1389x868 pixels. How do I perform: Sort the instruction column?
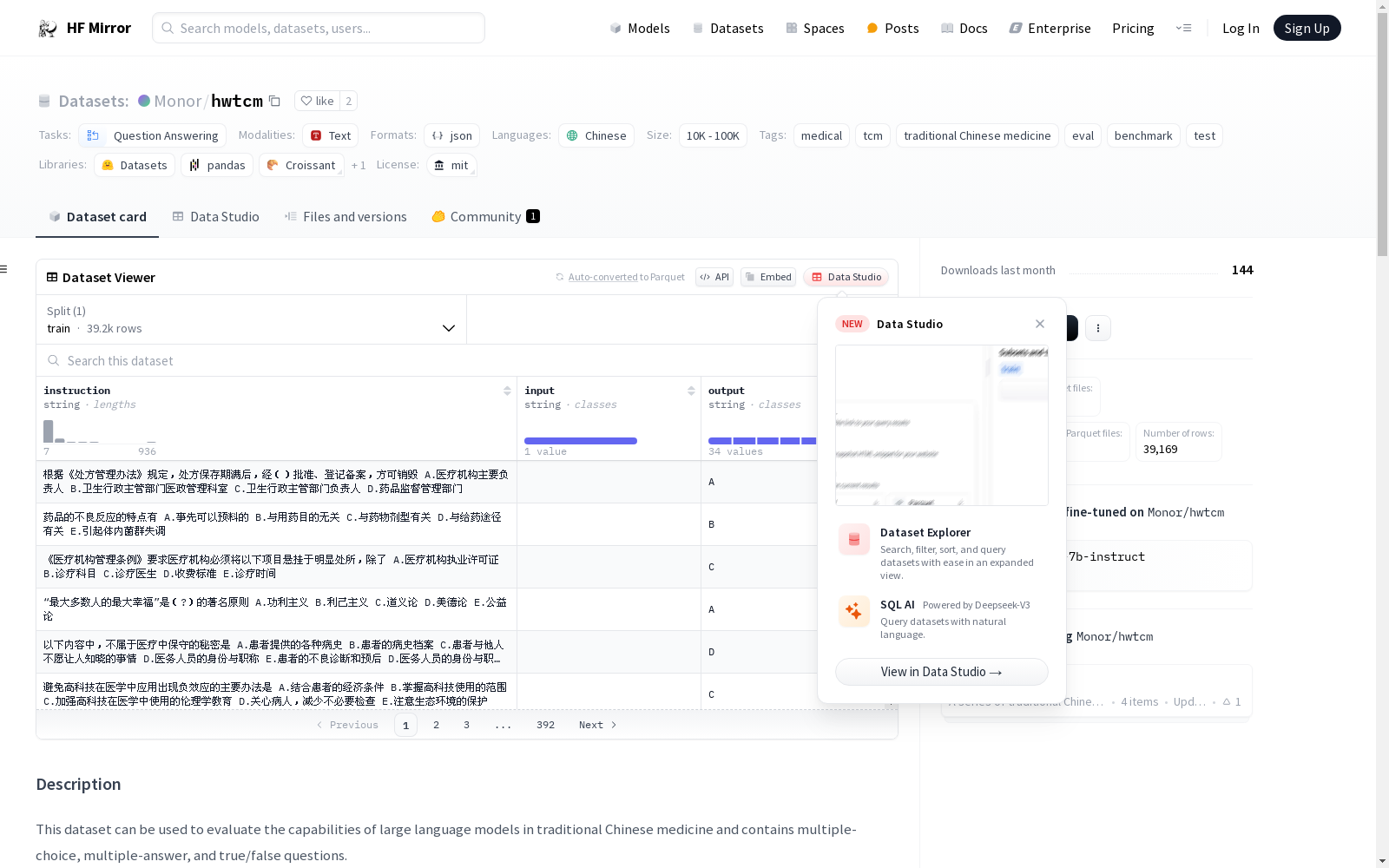pyautogui.click(x=507, y=391)
